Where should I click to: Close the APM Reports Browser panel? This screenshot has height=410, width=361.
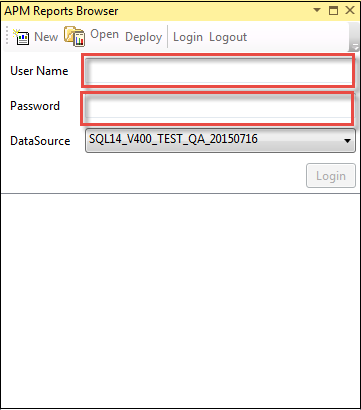[x=350, y=10]
